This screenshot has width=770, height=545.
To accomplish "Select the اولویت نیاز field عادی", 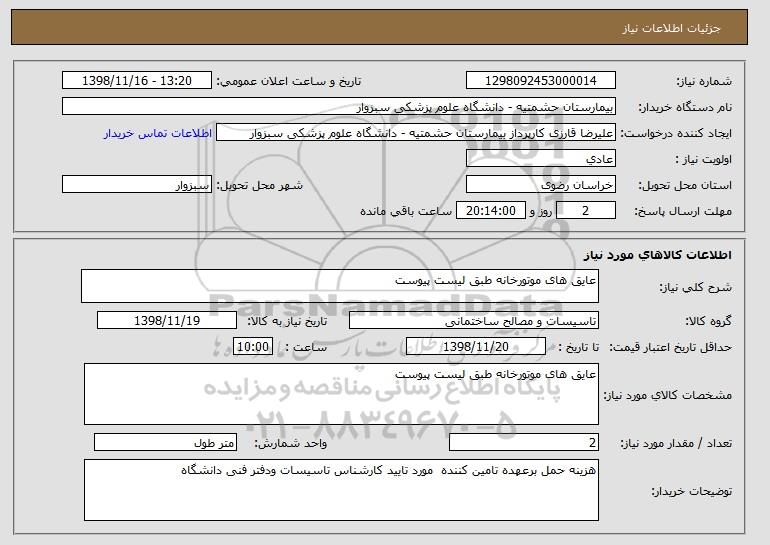I will pyautogui.click(x=541, y=159).
